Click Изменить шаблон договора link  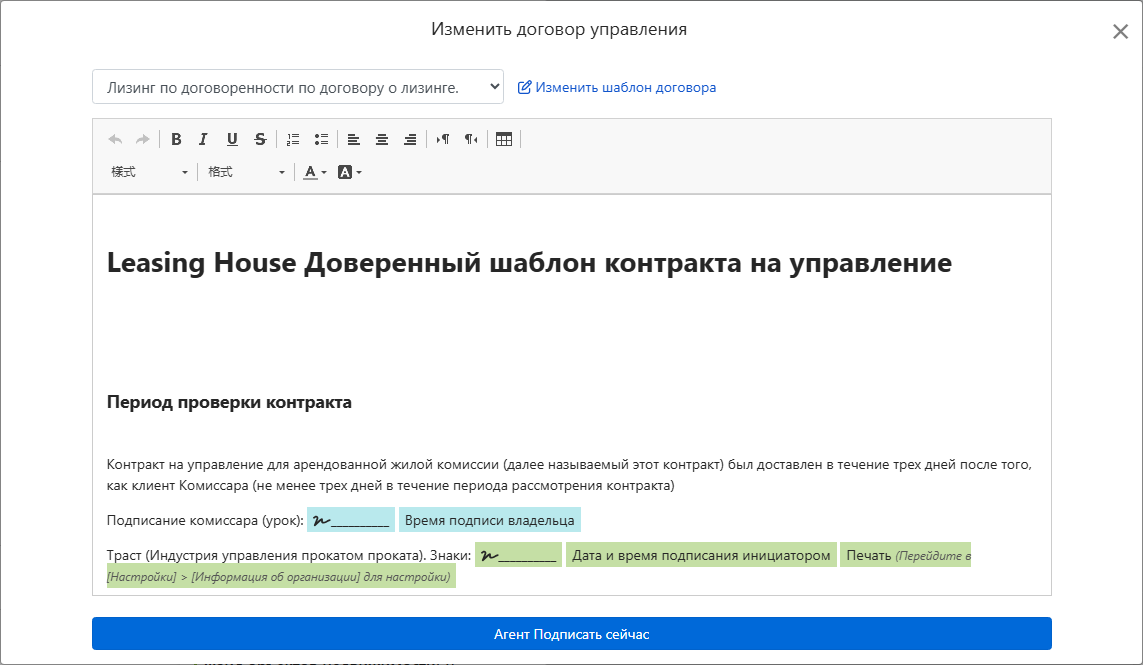click(625, 88)
